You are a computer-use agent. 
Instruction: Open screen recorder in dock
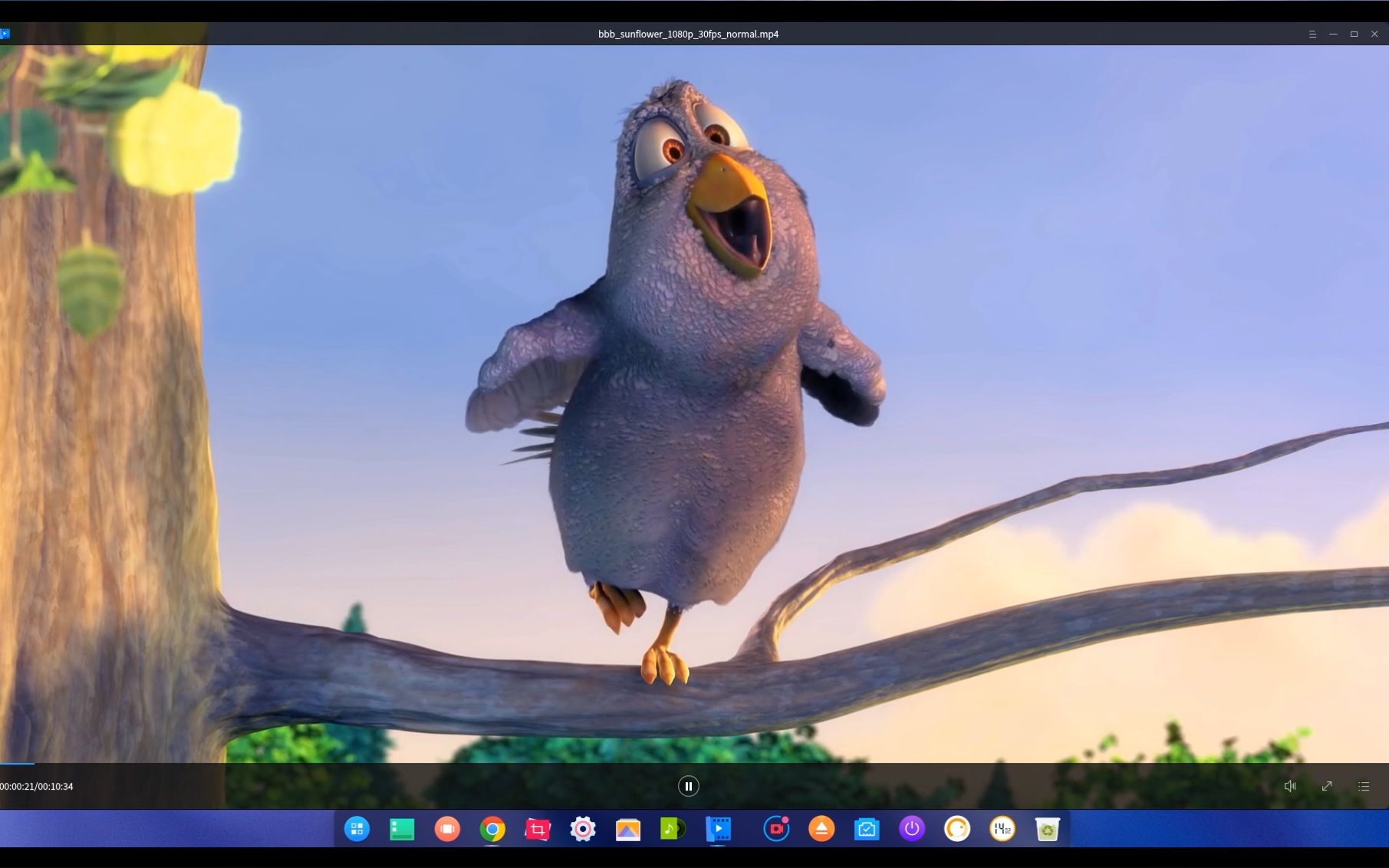tap(776, 829)
